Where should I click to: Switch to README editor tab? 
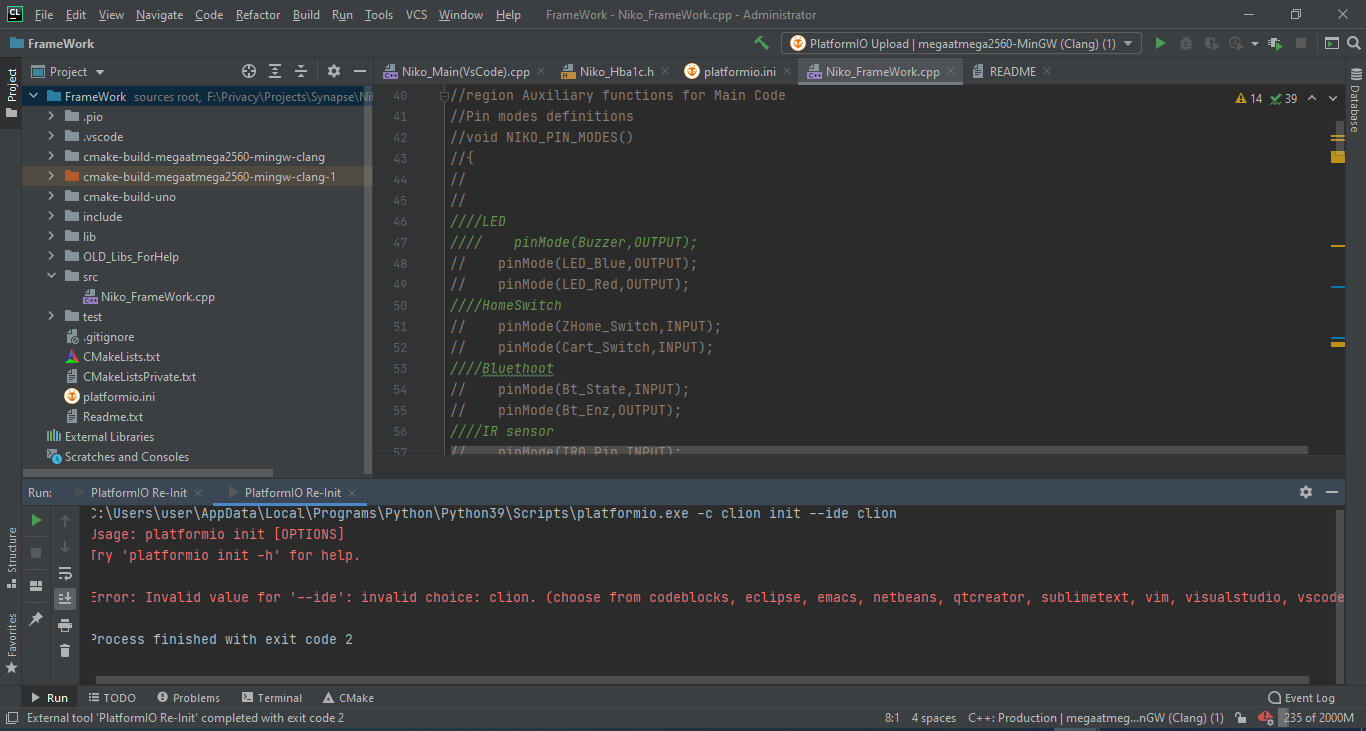point(1012,72)
